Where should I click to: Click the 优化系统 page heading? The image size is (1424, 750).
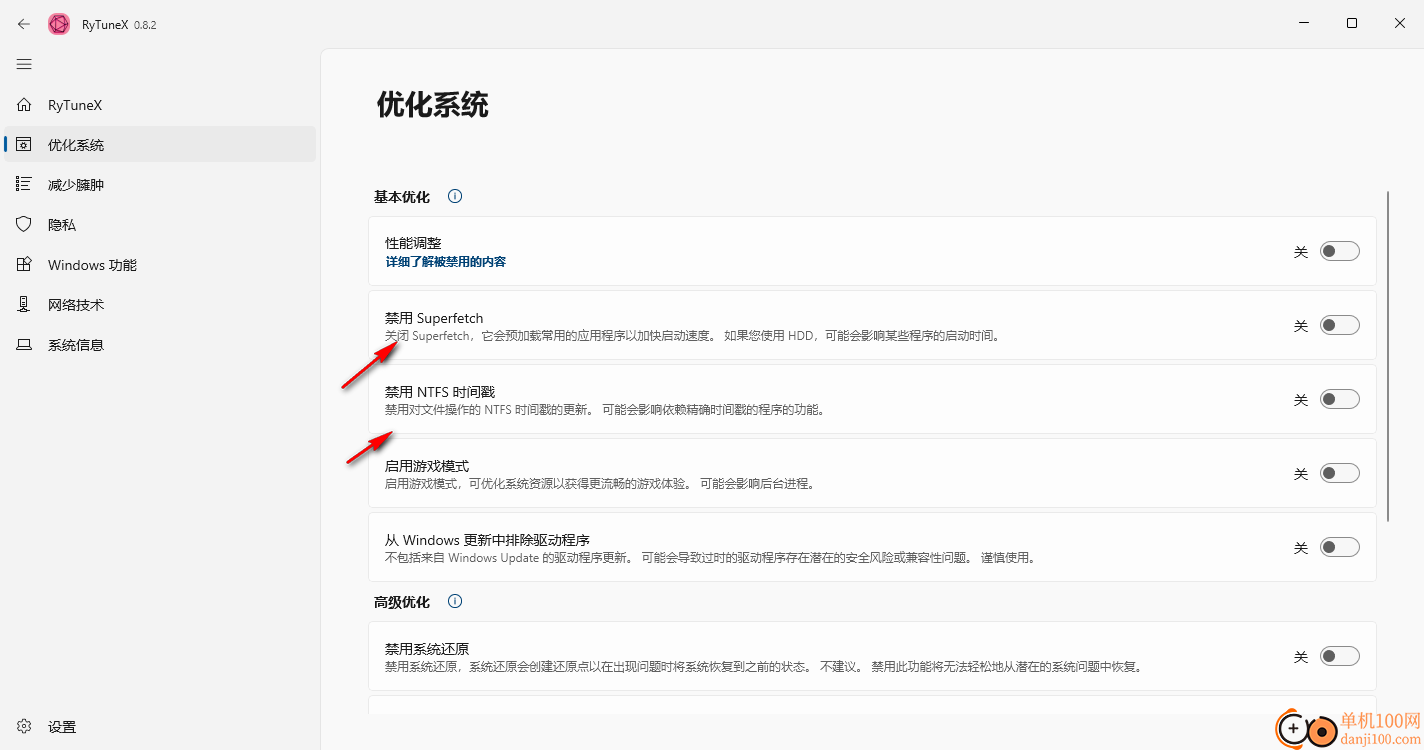(x=433, y=105)
